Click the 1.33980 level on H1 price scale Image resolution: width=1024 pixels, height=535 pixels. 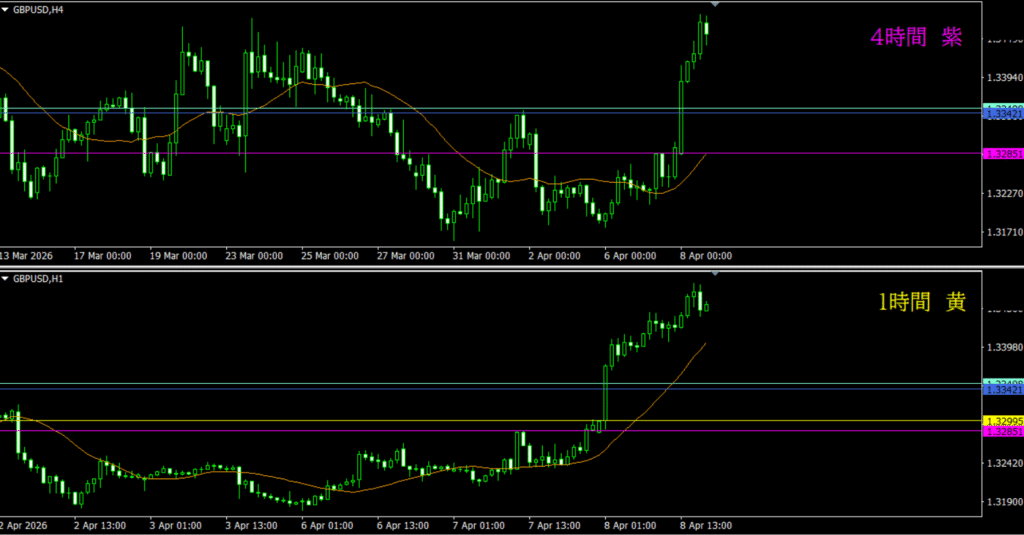pyautogui.click(x=1003, y=348)
